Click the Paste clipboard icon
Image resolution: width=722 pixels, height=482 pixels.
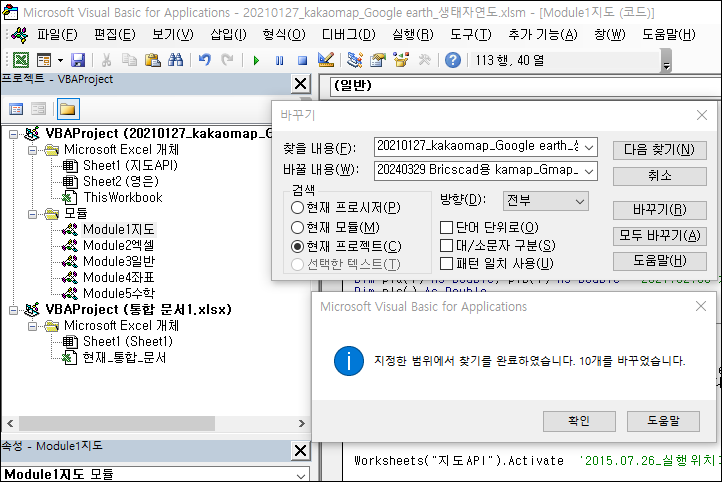pyautogui.click(x=152, y=60)
